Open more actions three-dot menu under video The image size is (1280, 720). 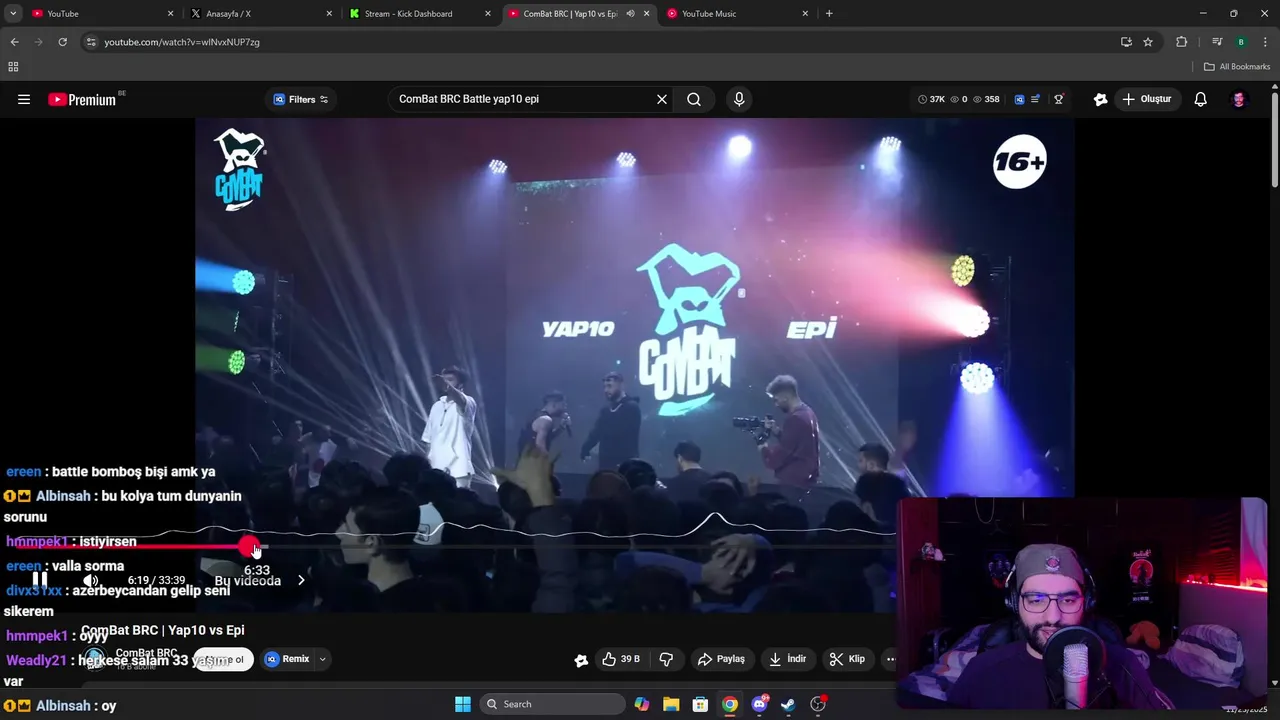(x=890, y=659)
